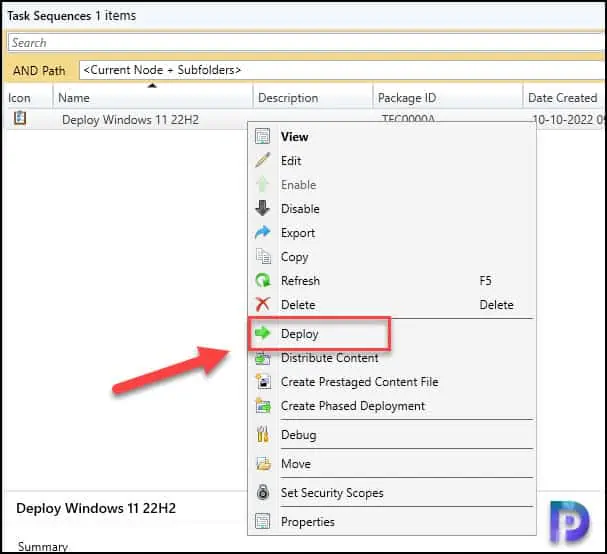The width and height of the screenshot is (607, 554).
Task: Click the down arrow icon beside Disable
Action: tap(263, 208)
